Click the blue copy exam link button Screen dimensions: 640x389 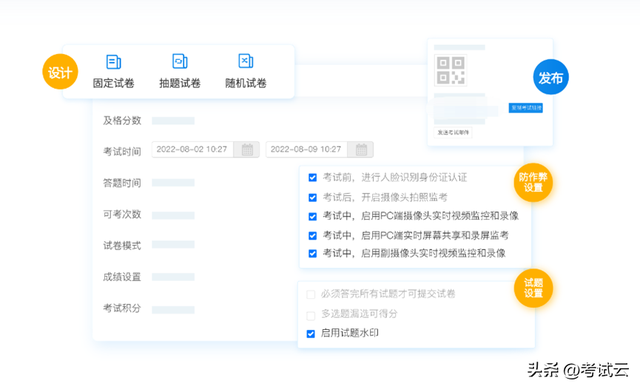(x=525, y=108)
